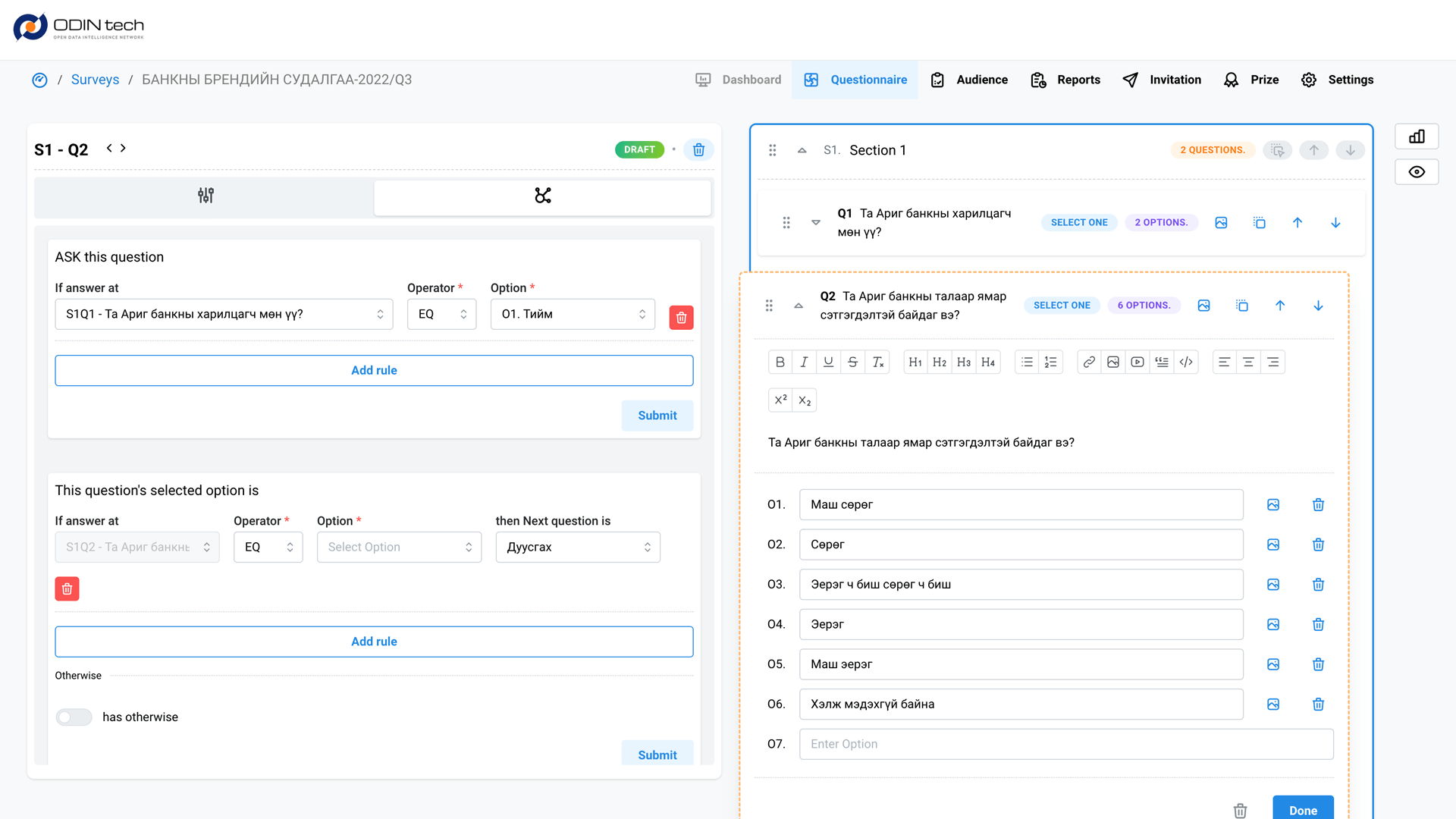Image resolution: width=1456 pixels, height=819 pixels.
Task: Go to the Surveys breadcrumb link
Action: coord(95,80)
